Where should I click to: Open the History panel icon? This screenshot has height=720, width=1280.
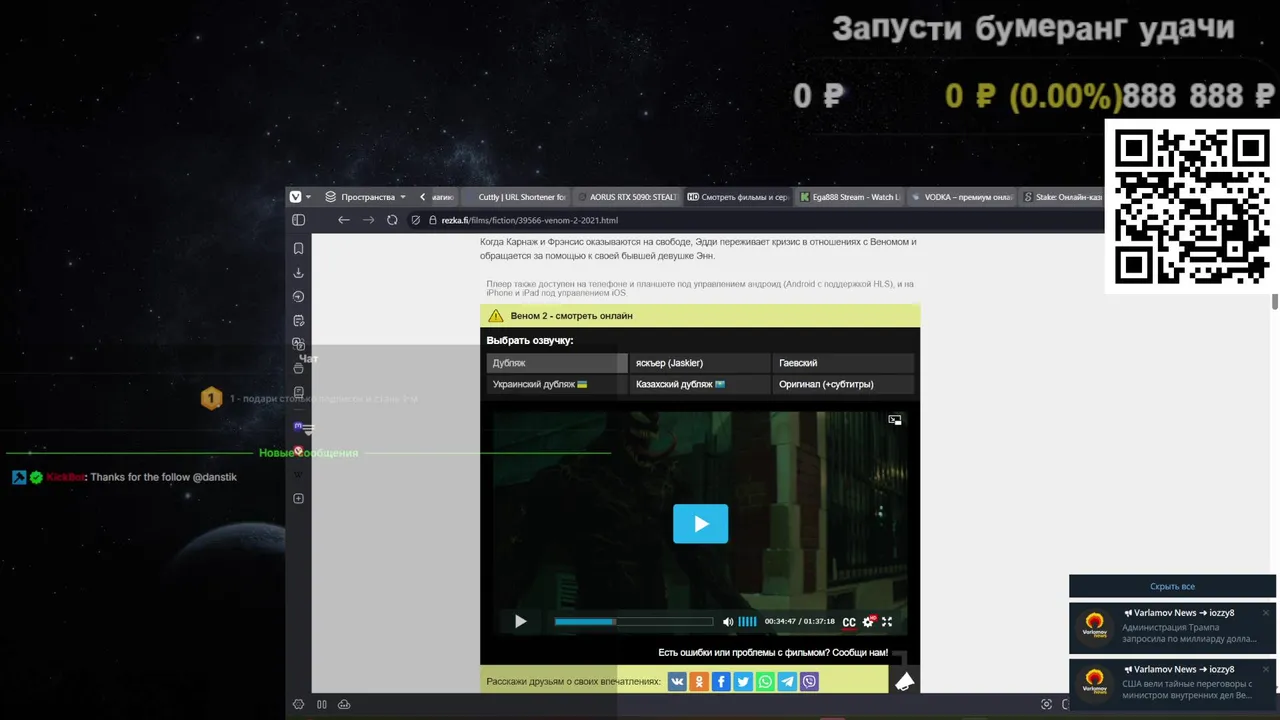[298, 297]
